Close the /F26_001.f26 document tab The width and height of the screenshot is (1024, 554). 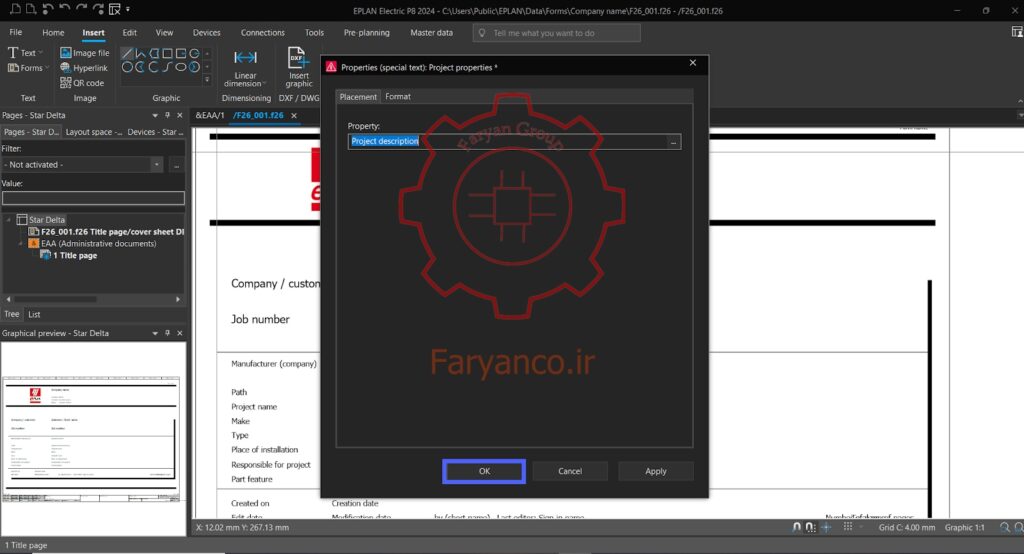coord(294,116)
